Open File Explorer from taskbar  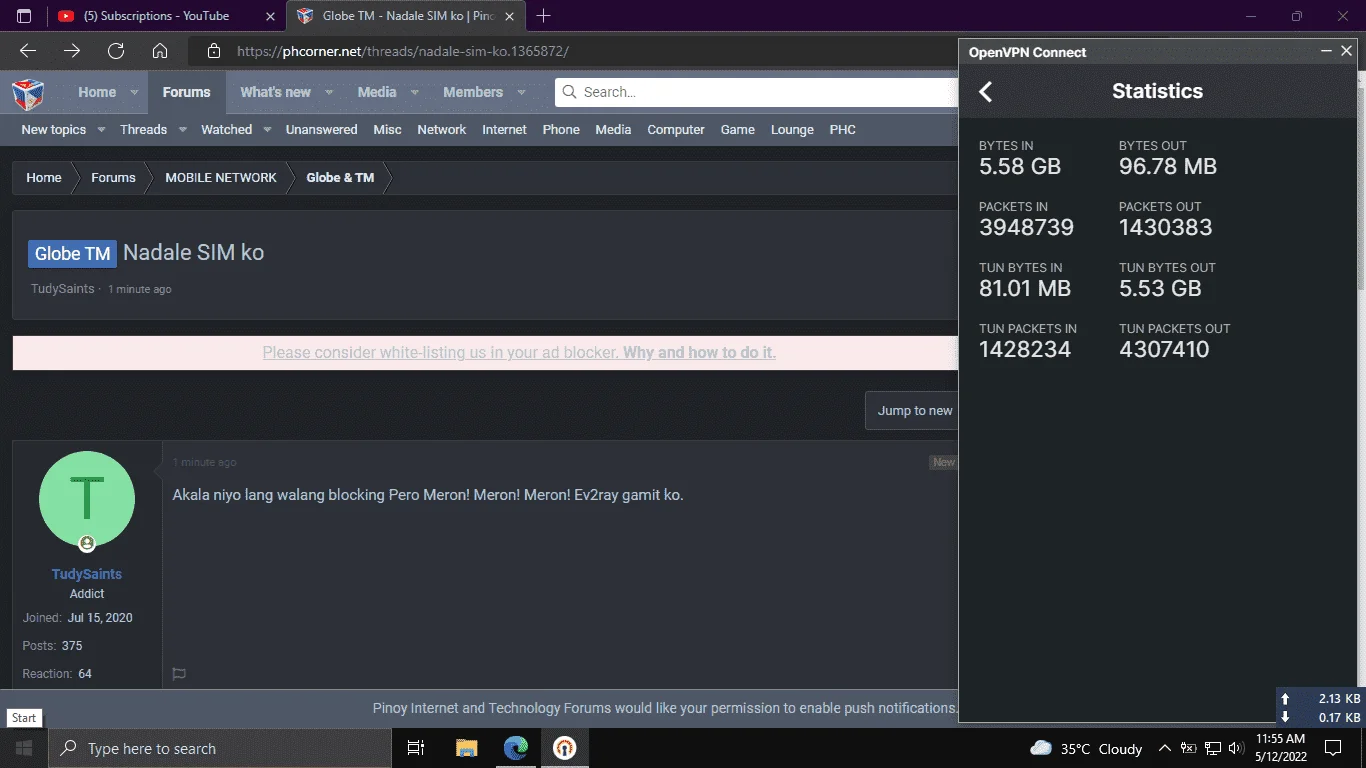coord(466,748)
